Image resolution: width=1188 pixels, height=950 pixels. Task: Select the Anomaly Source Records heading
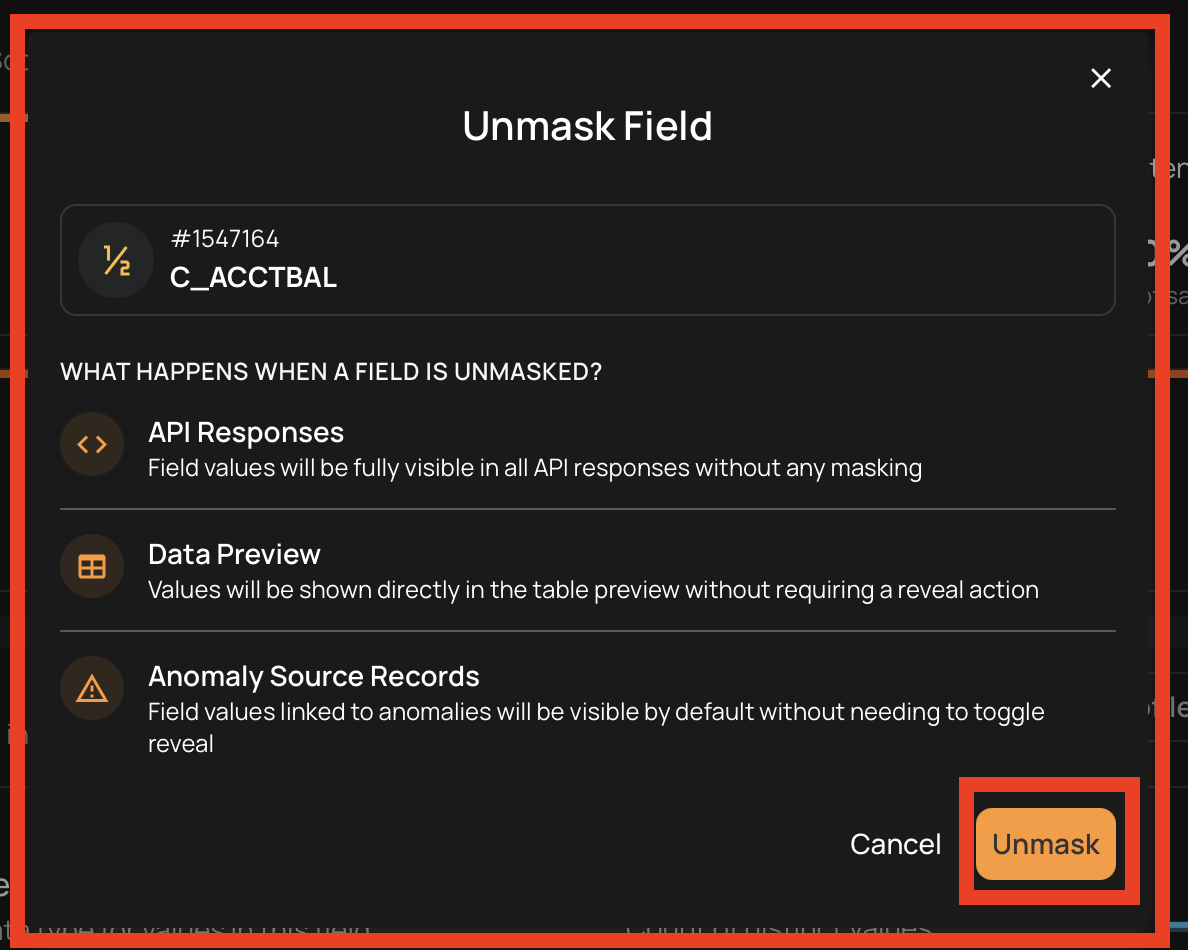click(x=313, y=676)
